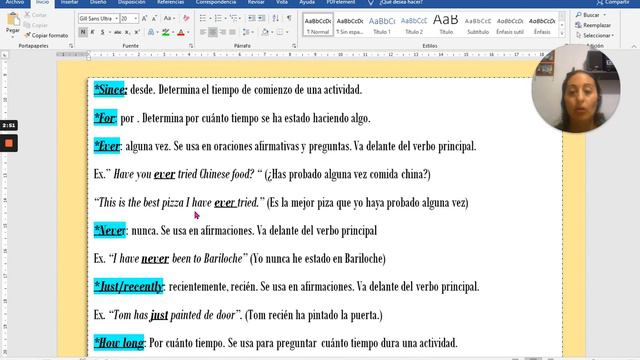The width and height of the screenshot is (640, 360).
Task: Open the Gill Sans Ultra font dropdown
Action: 116,18
